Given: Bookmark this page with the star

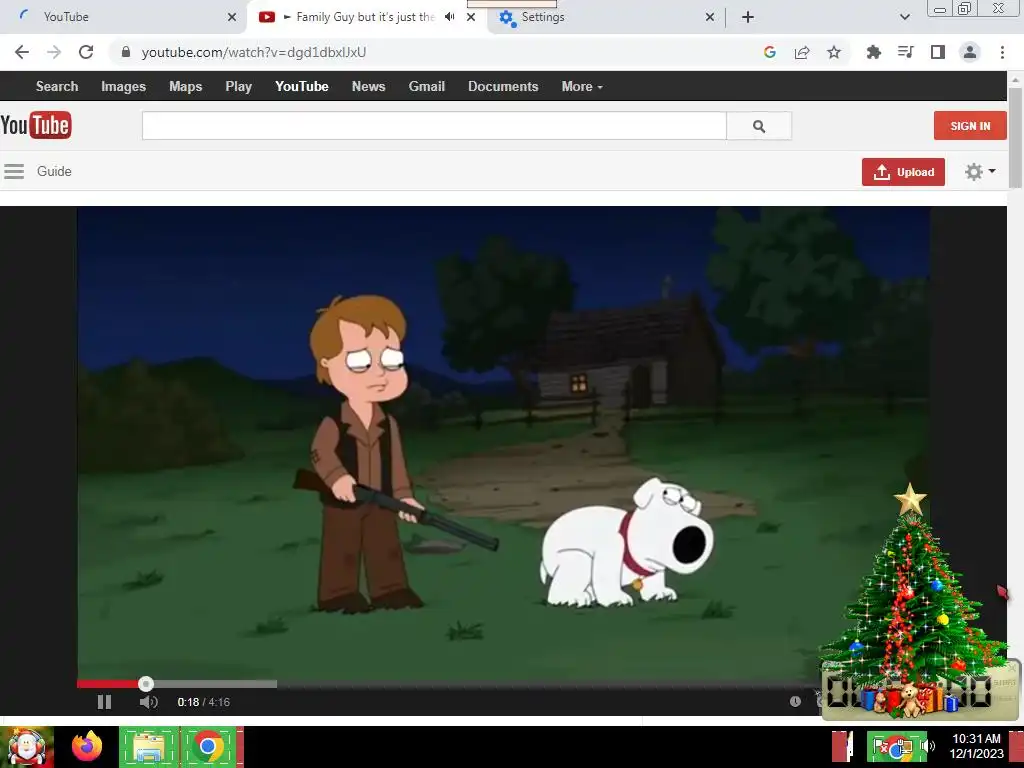Looking at the screenshot, I should pos(834,52).
